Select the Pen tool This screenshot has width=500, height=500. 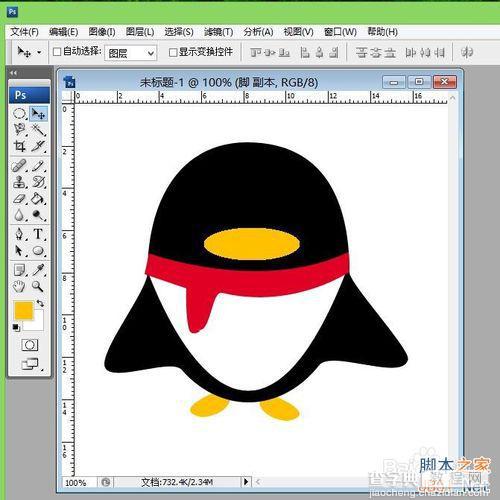(x=20, y=234)
